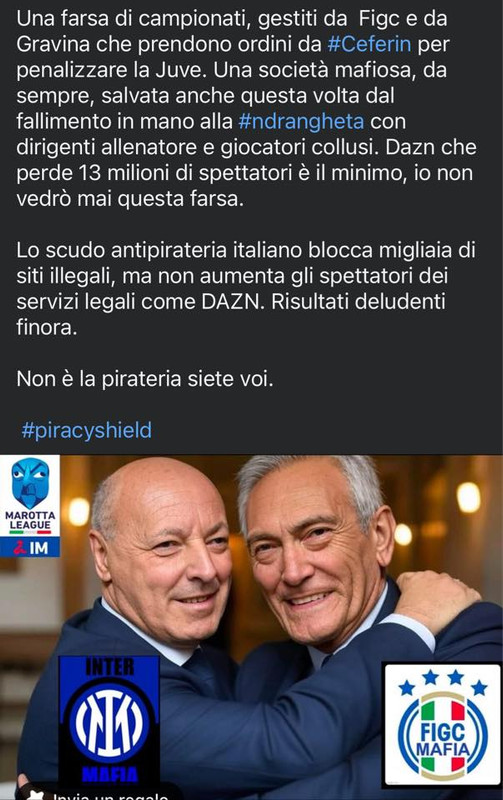Follow the #piracyshield hashtag
This screenshot has height=800, width=503.
tap(86, 430)
